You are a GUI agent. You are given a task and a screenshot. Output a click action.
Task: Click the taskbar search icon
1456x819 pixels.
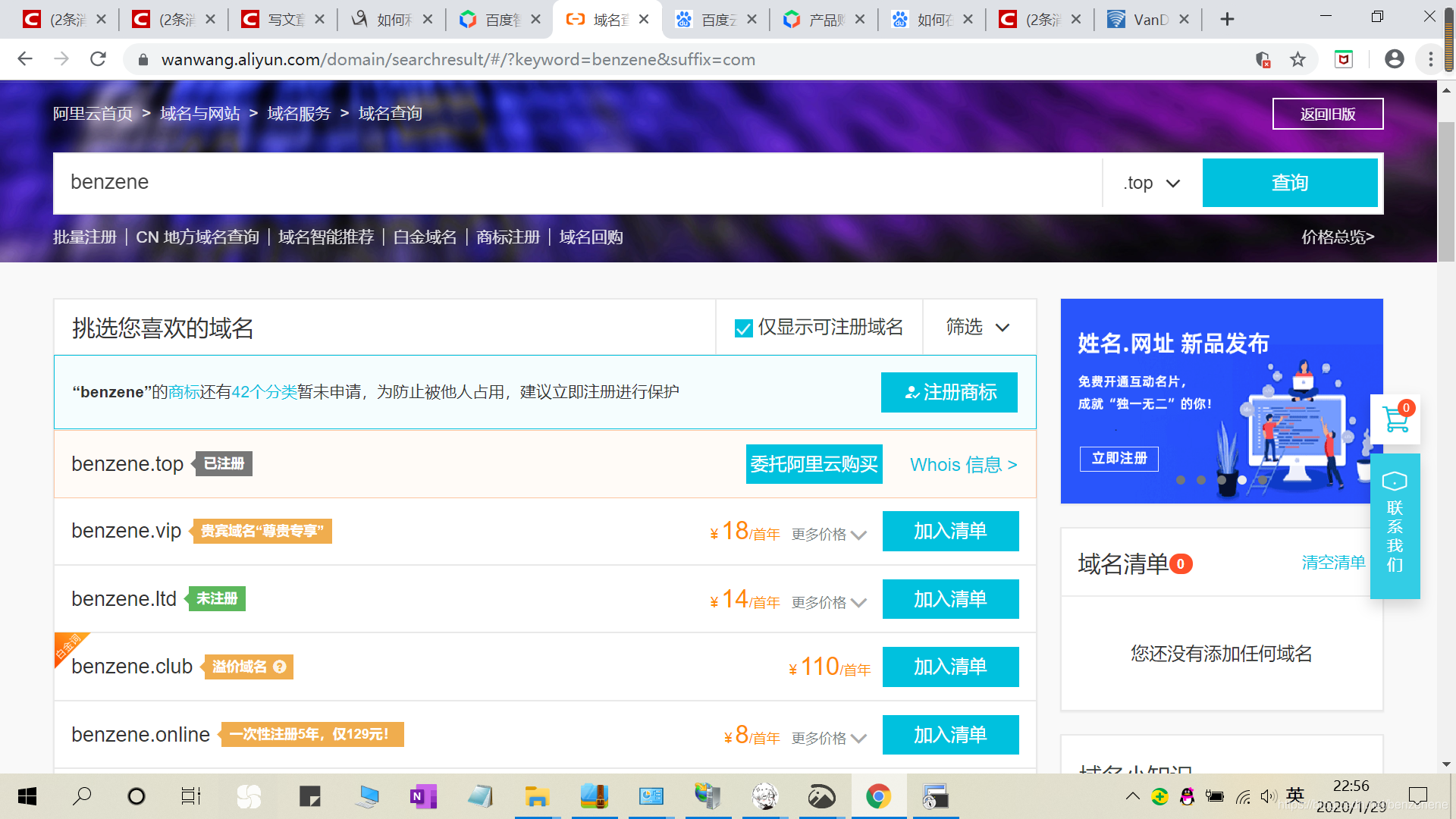[x=82, y=796]
